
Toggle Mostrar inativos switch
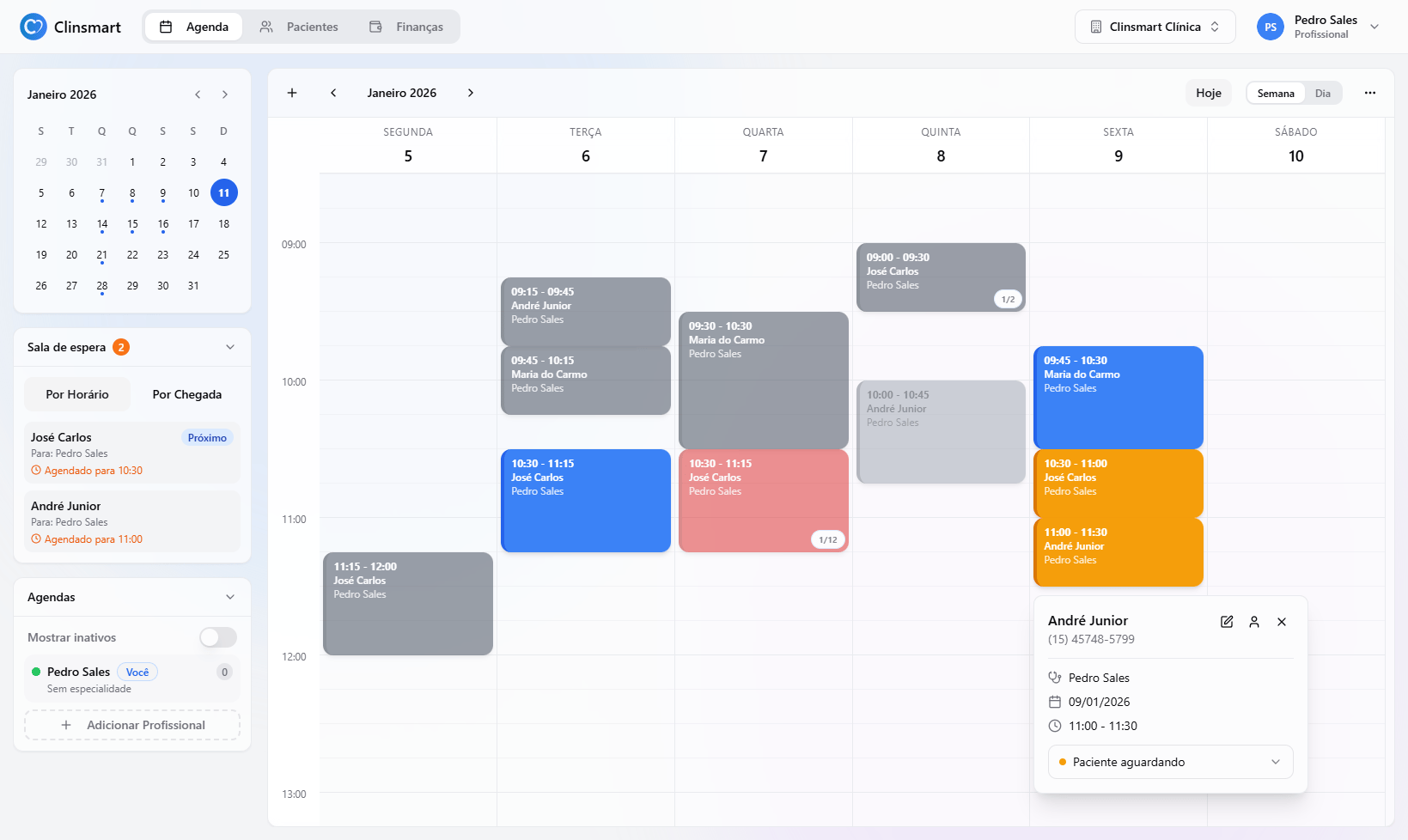(x=218, y=637)
